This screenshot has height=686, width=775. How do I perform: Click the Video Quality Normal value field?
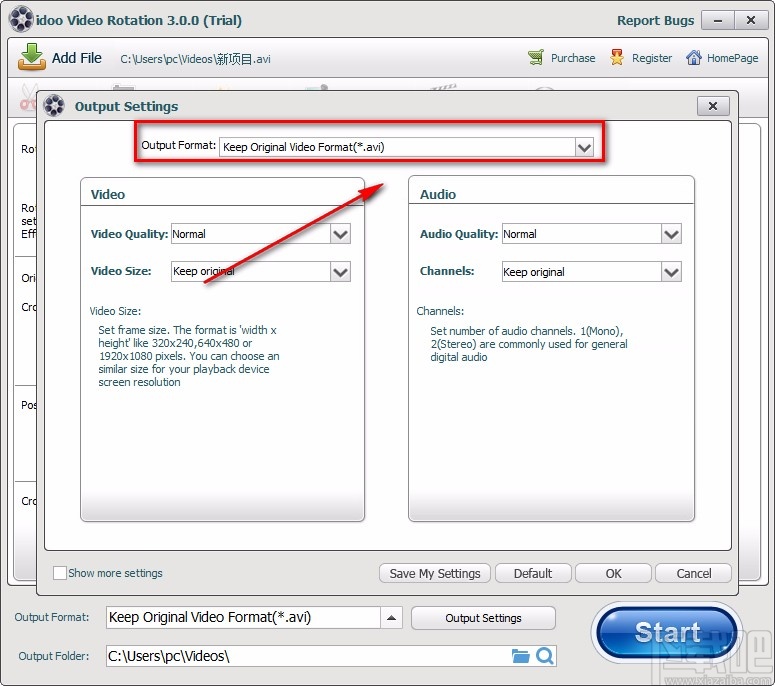251,234
